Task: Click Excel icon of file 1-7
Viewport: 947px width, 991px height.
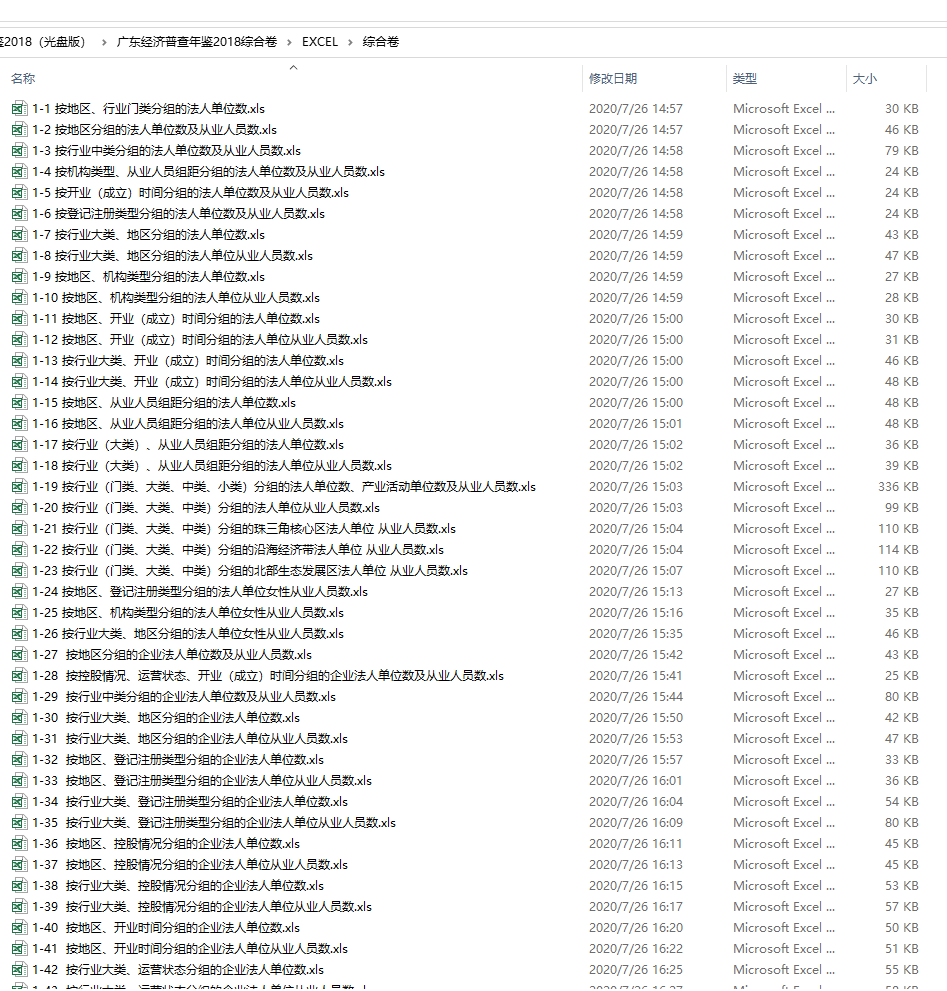Action: tap(20, 234)
